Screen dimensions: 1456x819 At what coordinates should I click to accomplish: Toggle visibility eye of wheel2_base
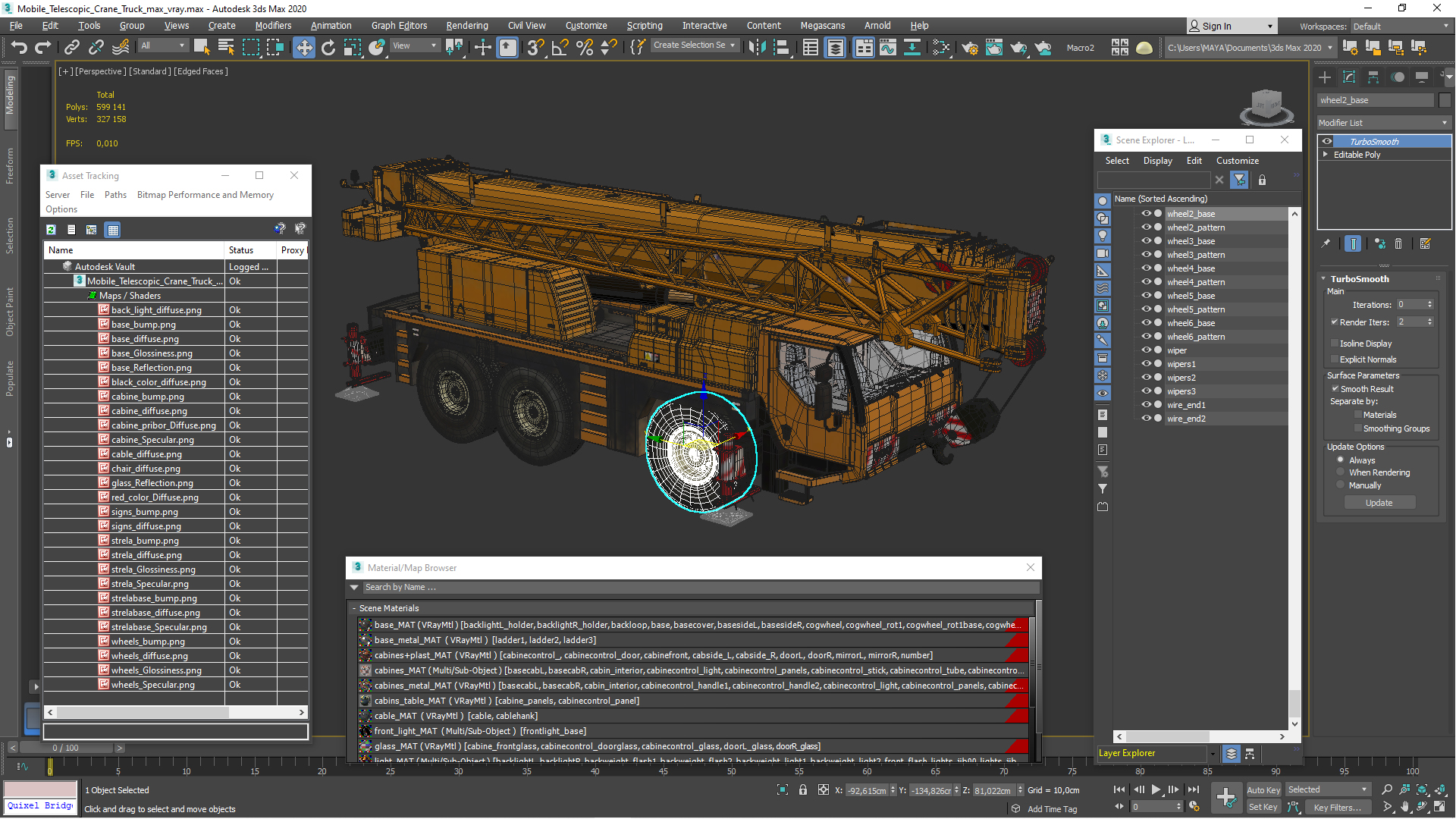point(1147,214)
